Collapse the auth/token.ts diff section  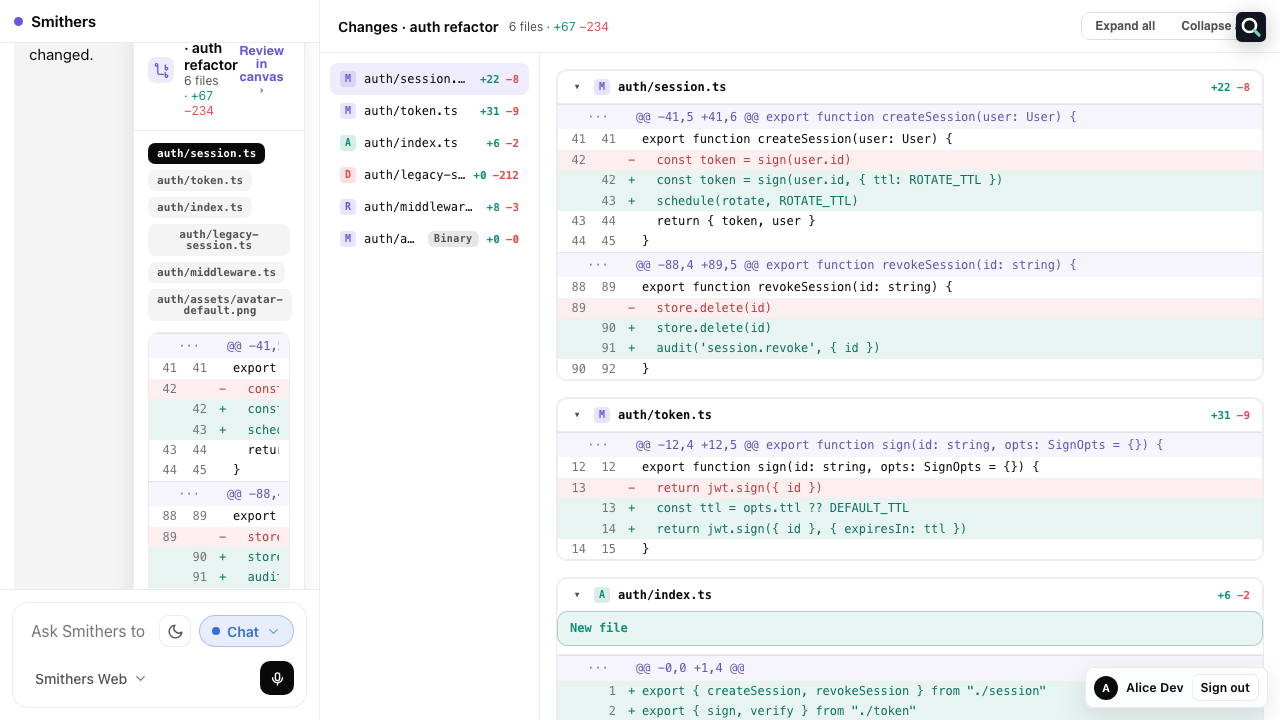577,415
